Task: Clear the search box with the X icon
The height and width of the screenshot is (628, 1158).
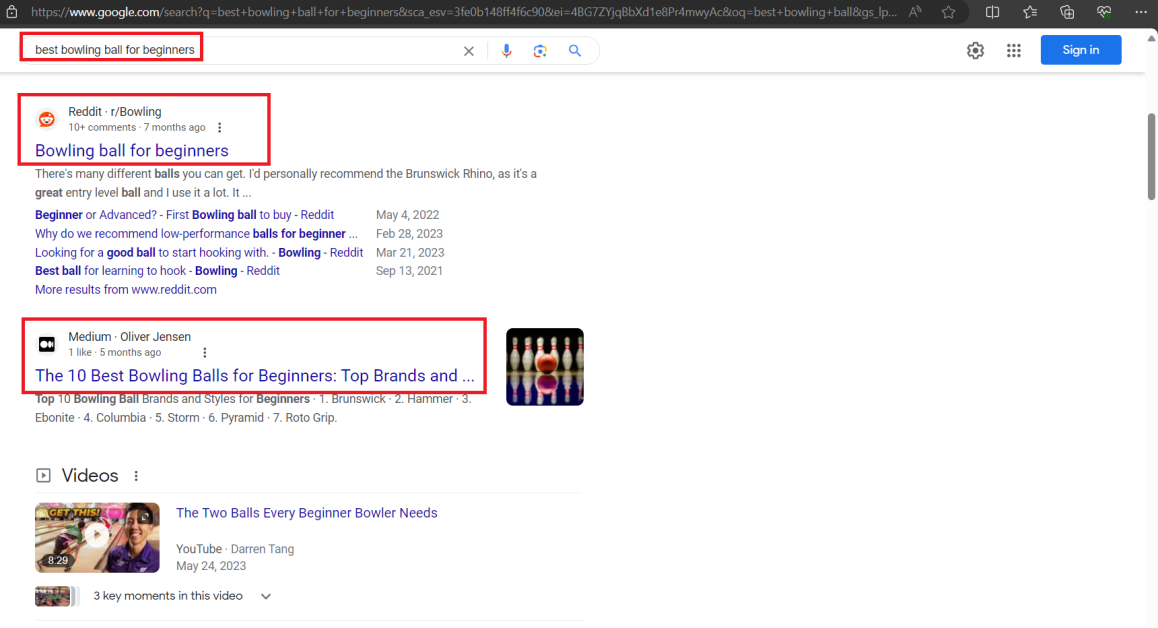Action: (x=468, y=51)
